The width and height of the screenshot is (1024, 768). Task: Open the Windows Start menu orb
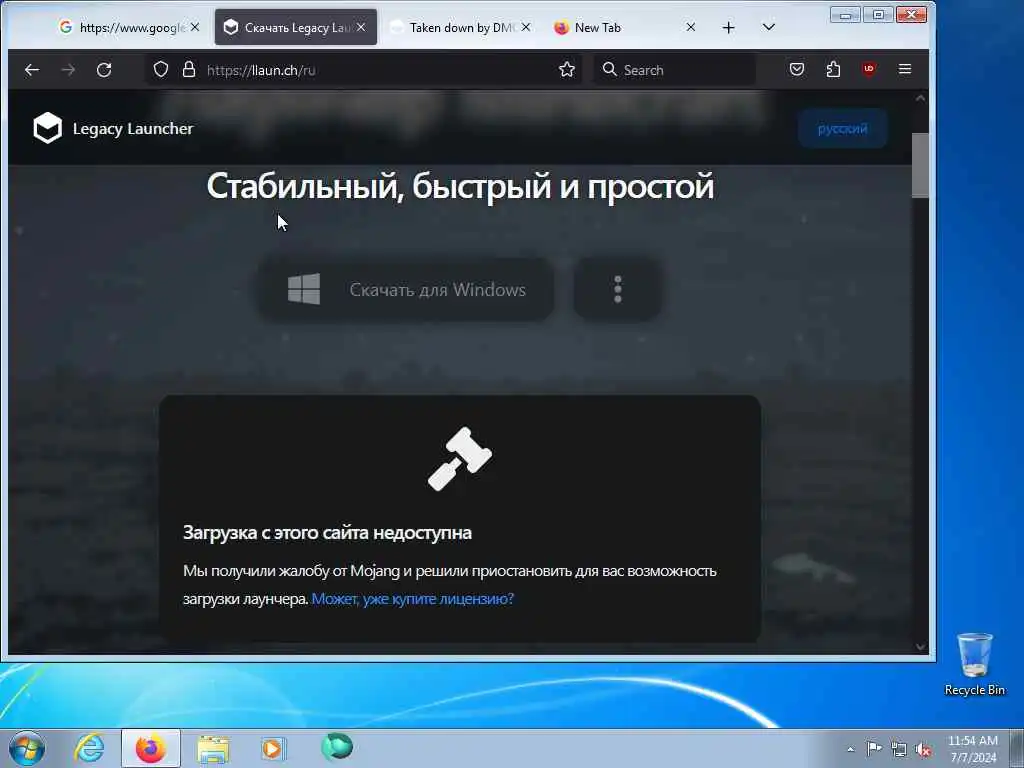tap(27, 748)
